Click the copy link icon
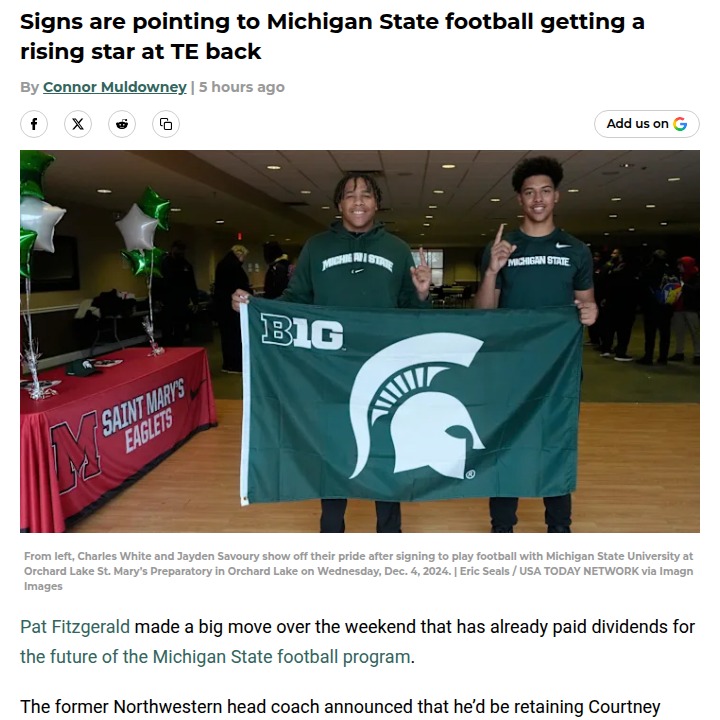This screenshot has height=720, width=720. (166, 124)
